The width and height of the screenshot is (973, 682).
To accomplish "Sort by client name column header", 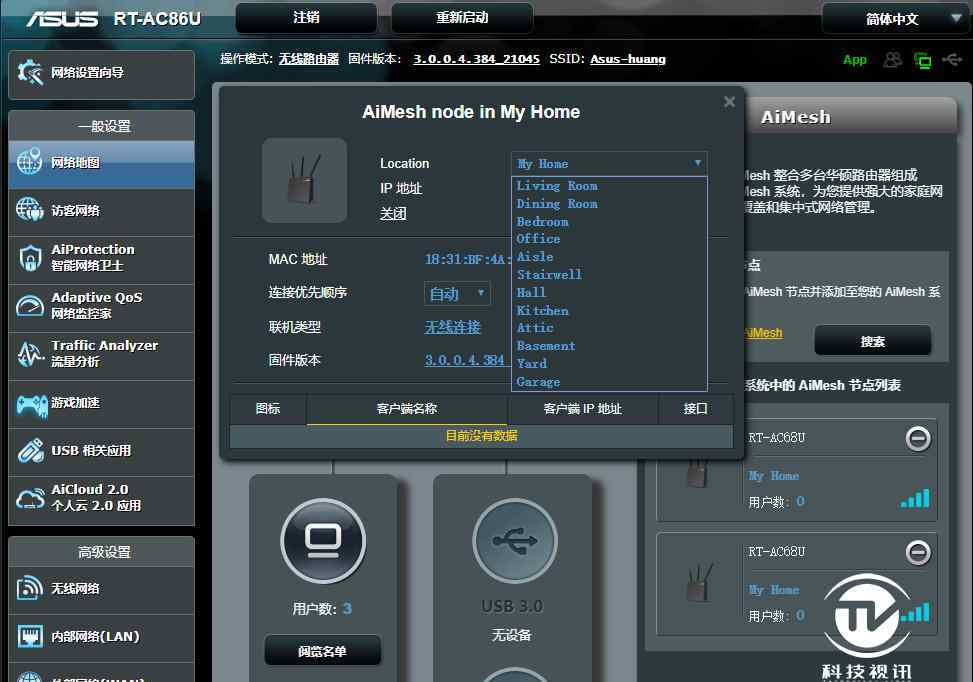I will click(407, 409).
